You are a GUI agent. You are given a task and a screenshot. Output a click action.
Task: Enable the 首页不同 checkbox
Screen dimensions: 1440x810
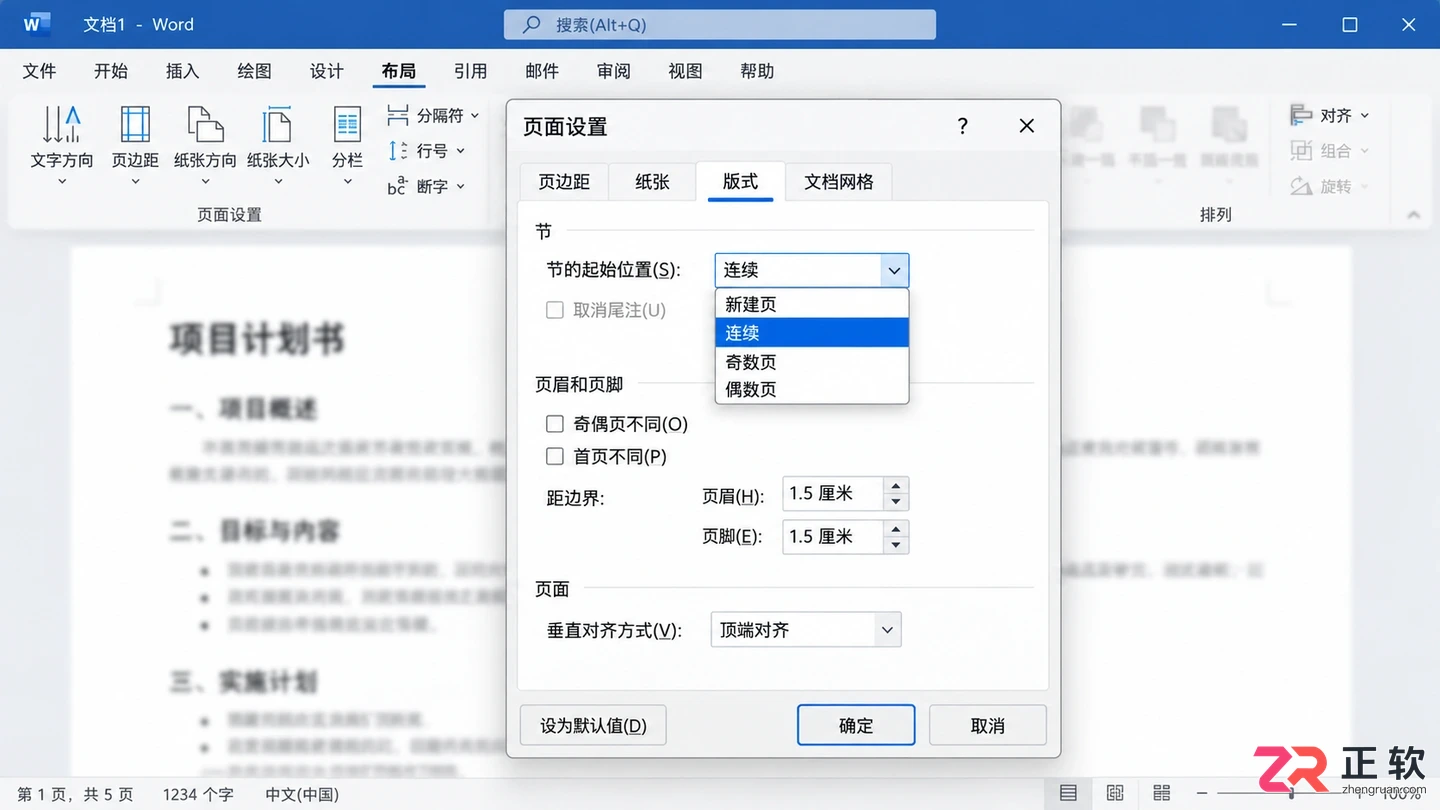(555, 457)
